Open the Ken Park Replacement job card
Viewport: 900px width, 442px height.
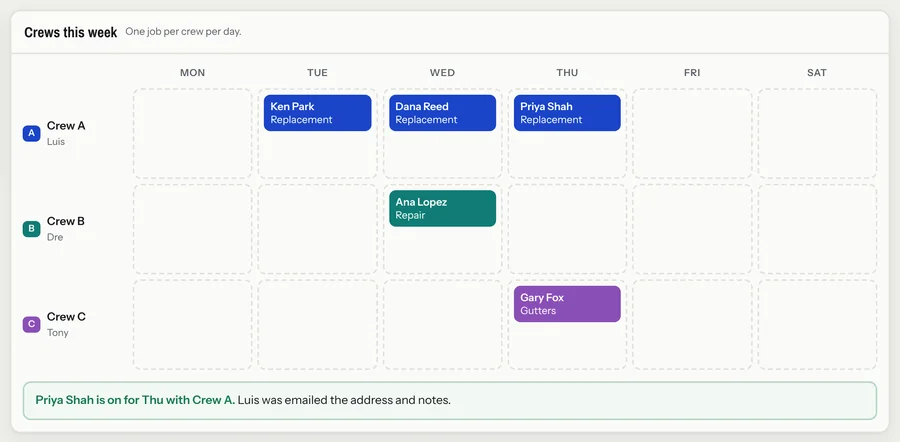(317, 113)
